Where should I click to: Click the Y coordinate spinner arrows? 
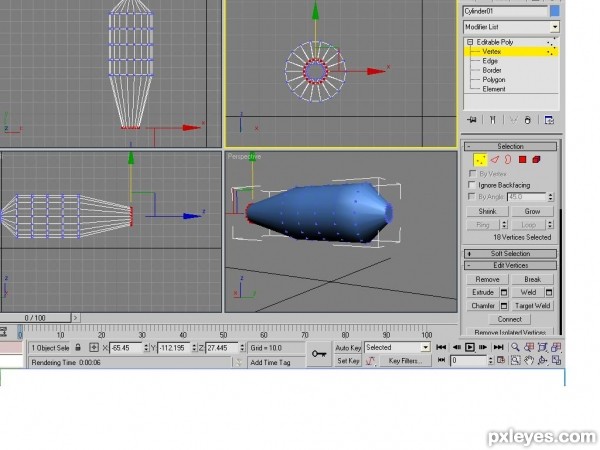[x=194, y=348]
